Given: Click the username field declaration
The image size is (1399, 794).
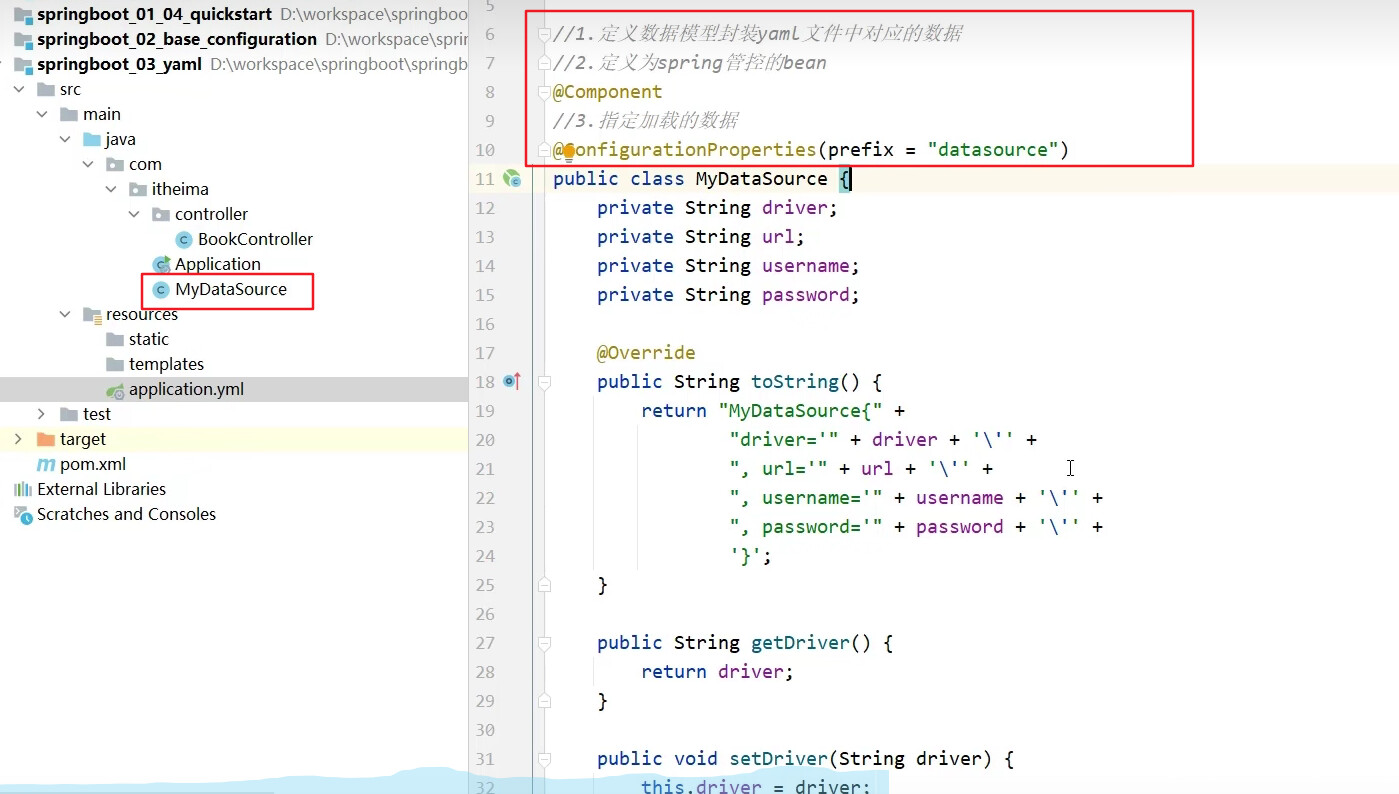Looking at the screenshot, I should (728, 265).
